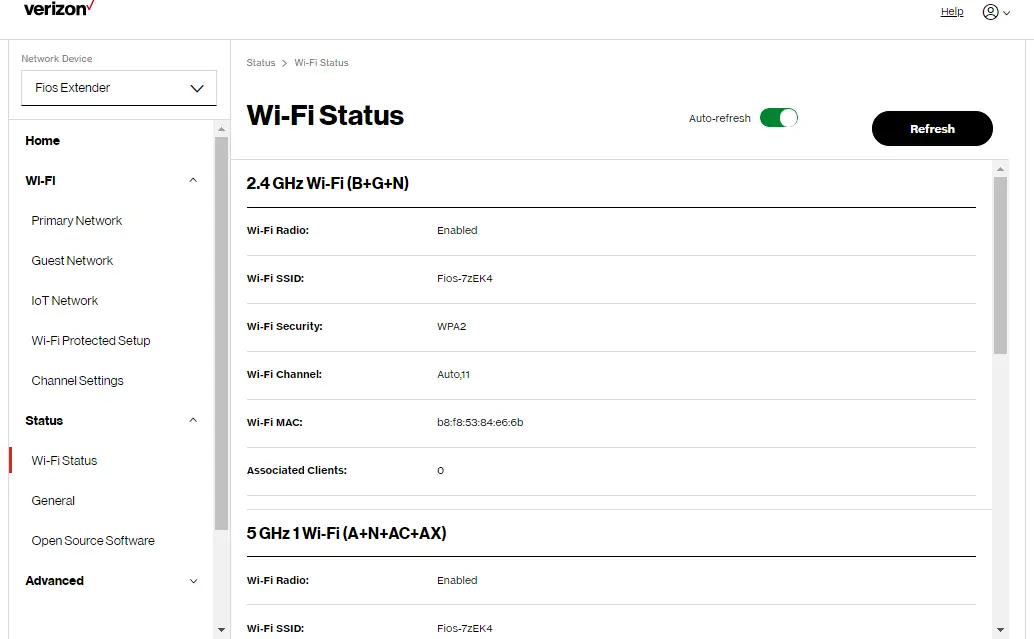This screenshot has width=1034, height=639.
Task: Click the Refresh button
Action: pyautogui.click(x=932, y=128)
